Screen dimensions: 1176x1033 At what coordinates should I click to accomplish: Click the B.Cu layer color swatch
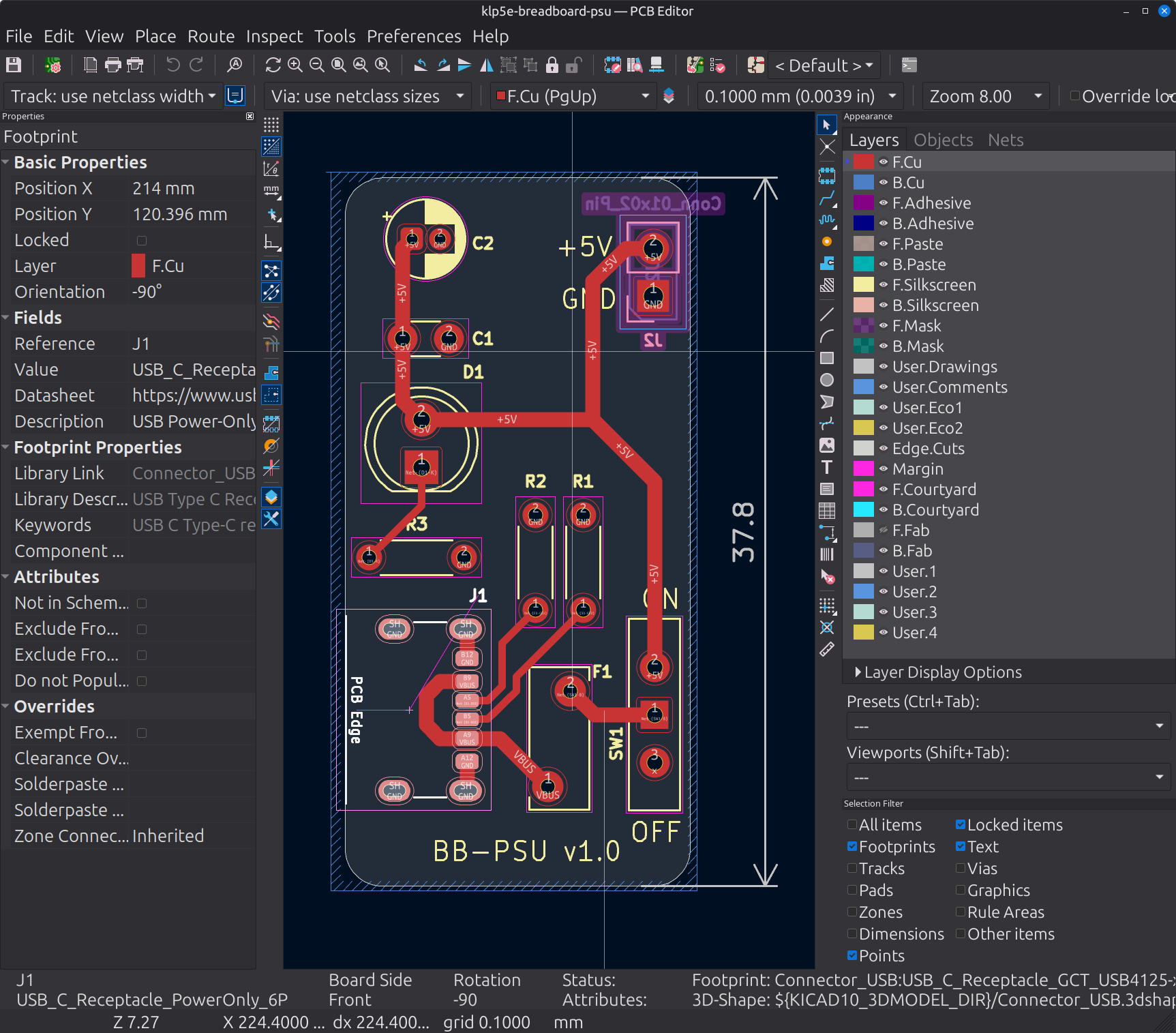(864, 183)
